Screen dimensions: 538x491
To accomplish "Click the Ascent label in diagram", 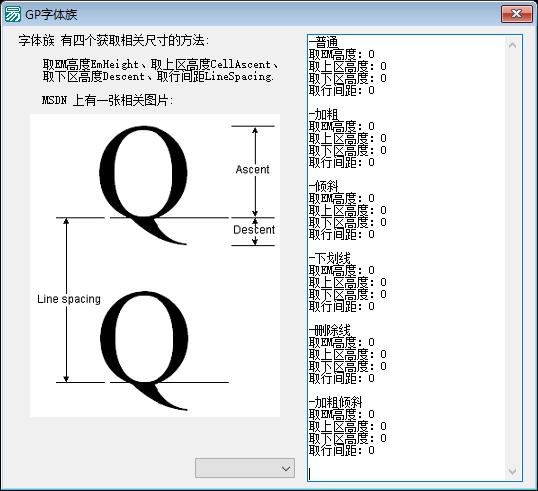I will [253, 169].
